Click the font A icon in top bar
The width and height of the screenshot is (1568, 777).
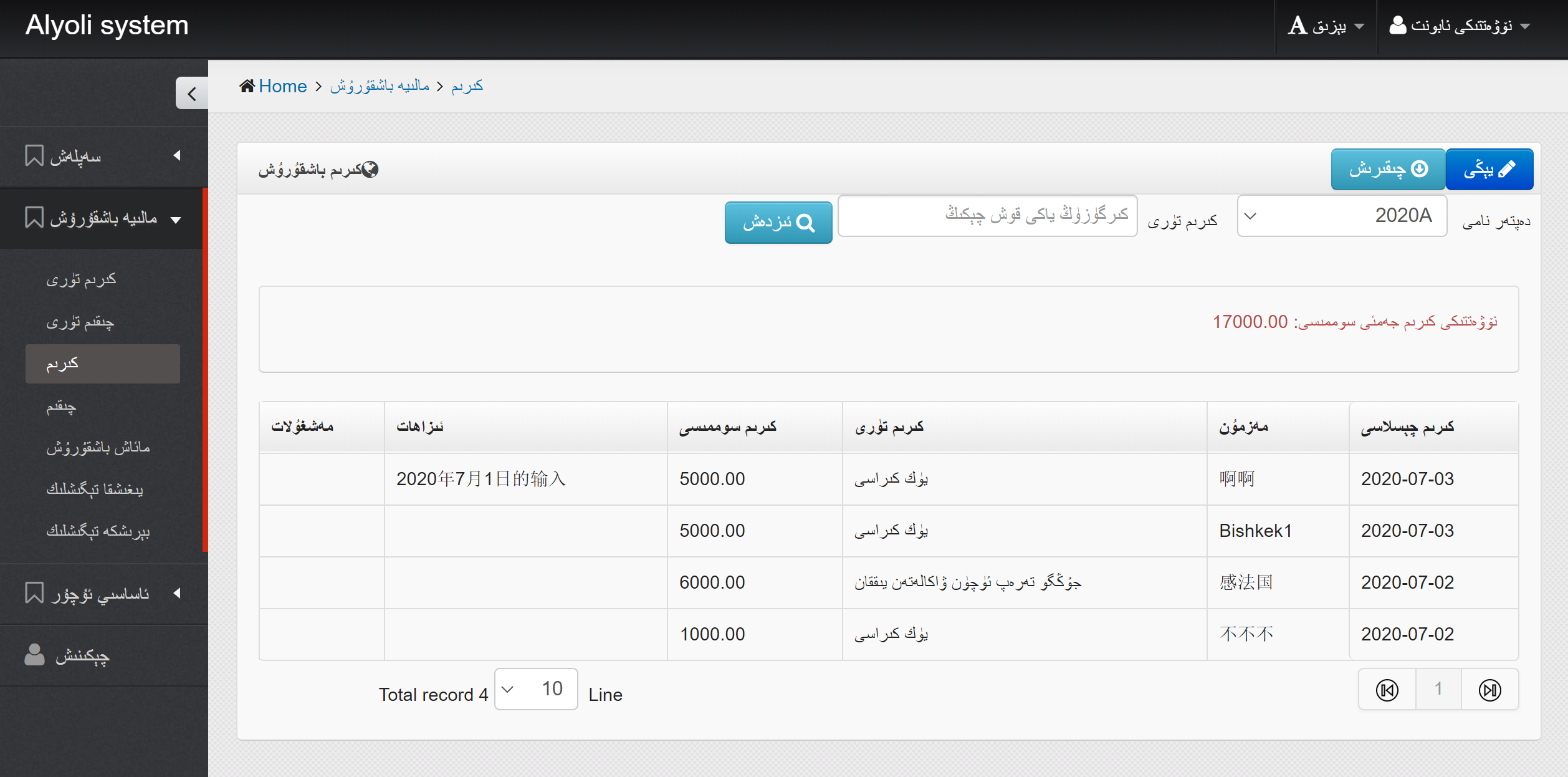point(1297,26)
